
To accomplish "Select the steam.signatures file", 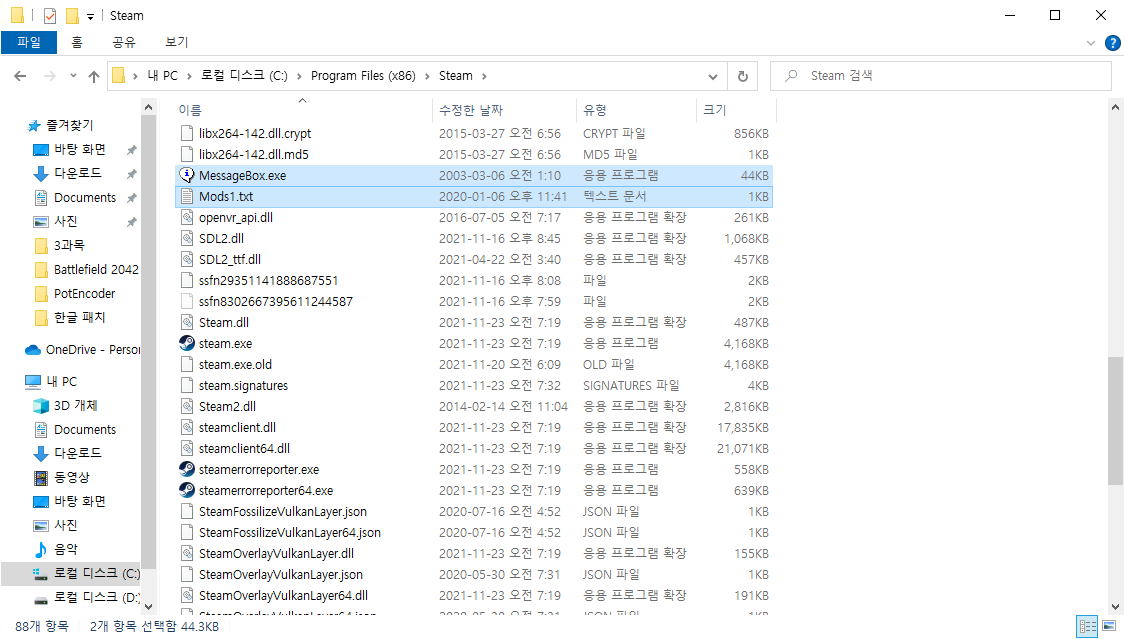I will 243,385.
